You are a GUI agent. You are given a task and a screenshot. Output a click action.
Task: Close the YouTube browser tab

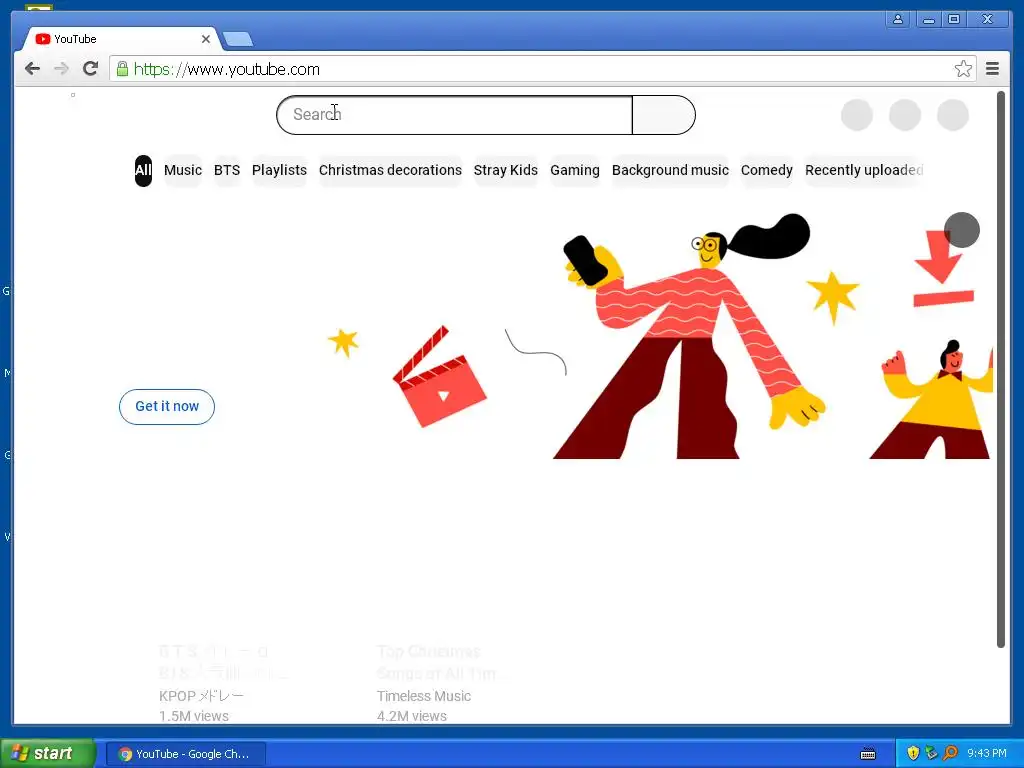point(206,39)
